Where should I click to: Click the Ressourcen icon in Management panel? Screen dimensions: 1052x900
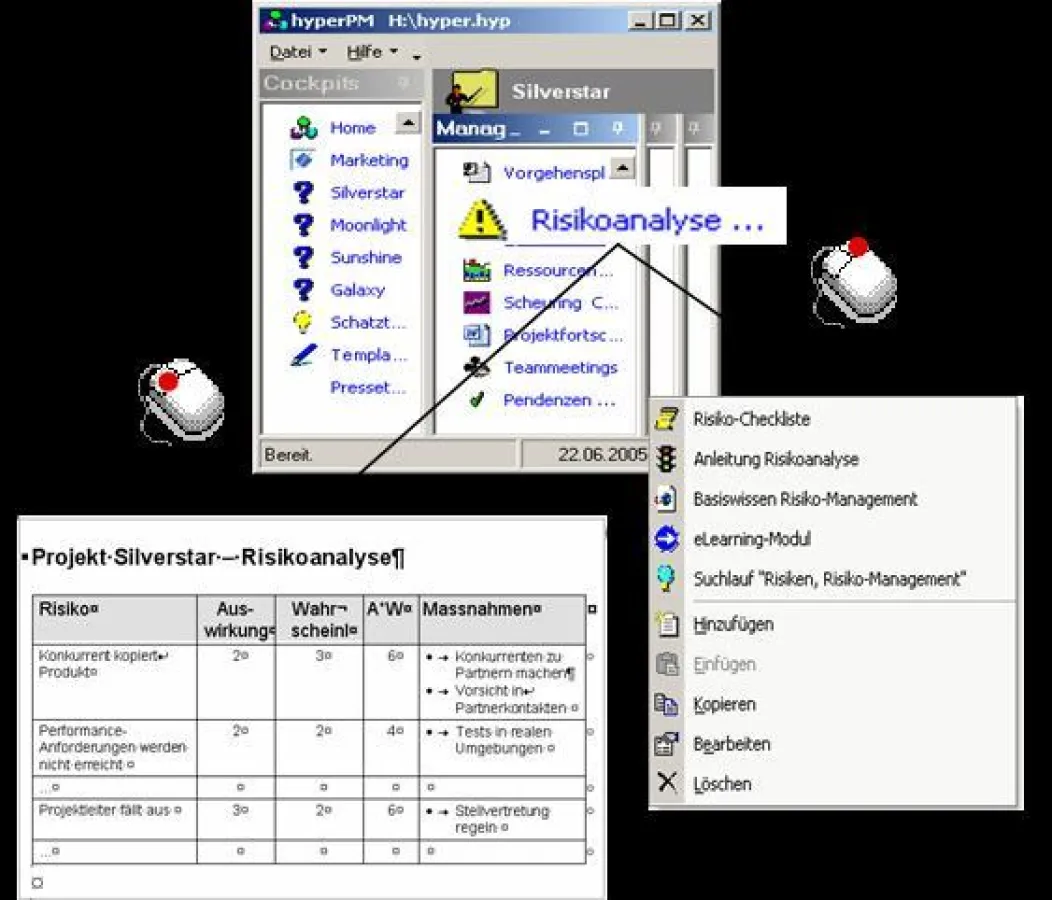click(477, 270)
